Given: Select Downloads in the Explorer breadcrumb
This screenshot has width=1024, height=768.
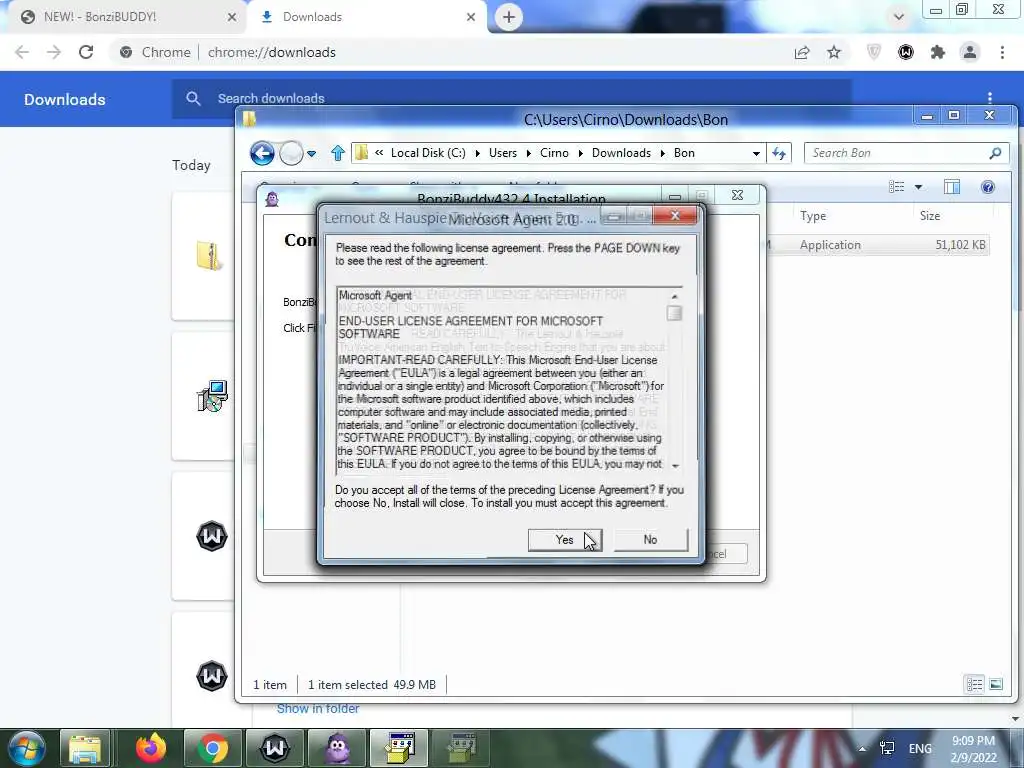Looking at the screenshot, I should [x=621, y=153].
